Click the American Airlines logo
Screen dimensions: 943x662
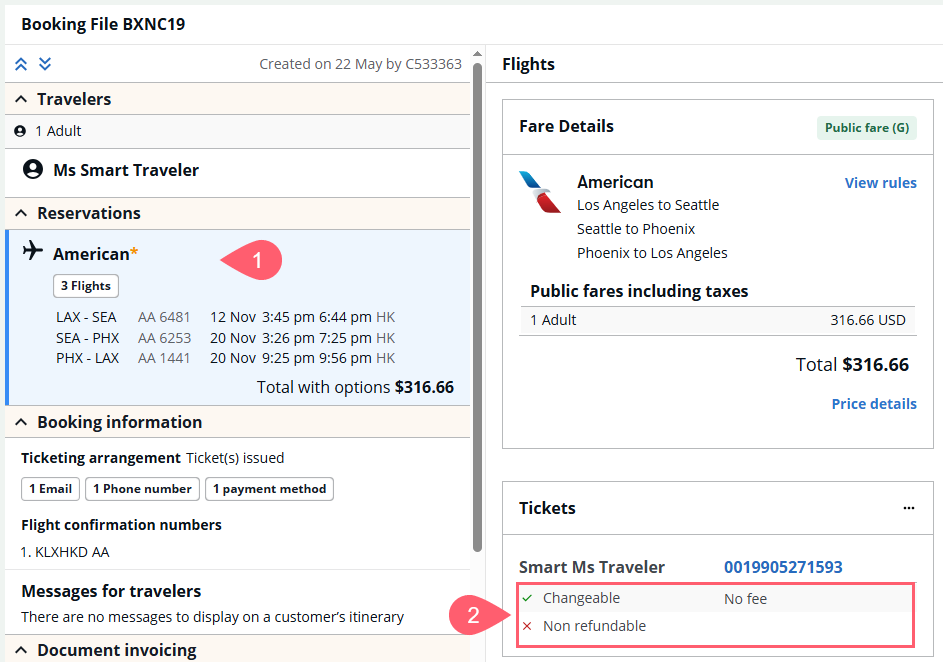[539, 192]
